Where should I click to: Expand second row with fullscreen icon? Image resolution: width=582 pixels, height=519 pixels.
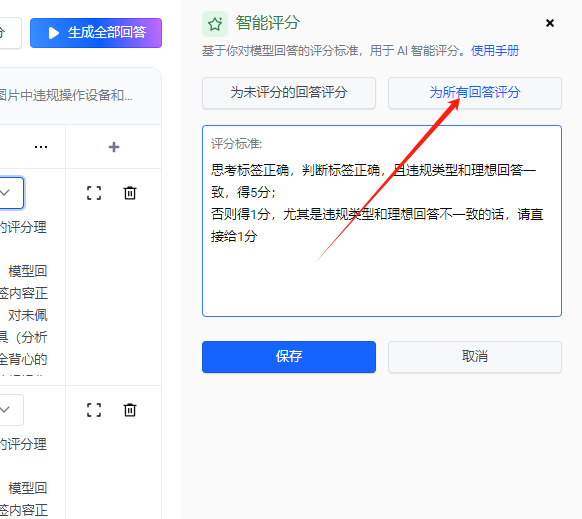point(94,410)
